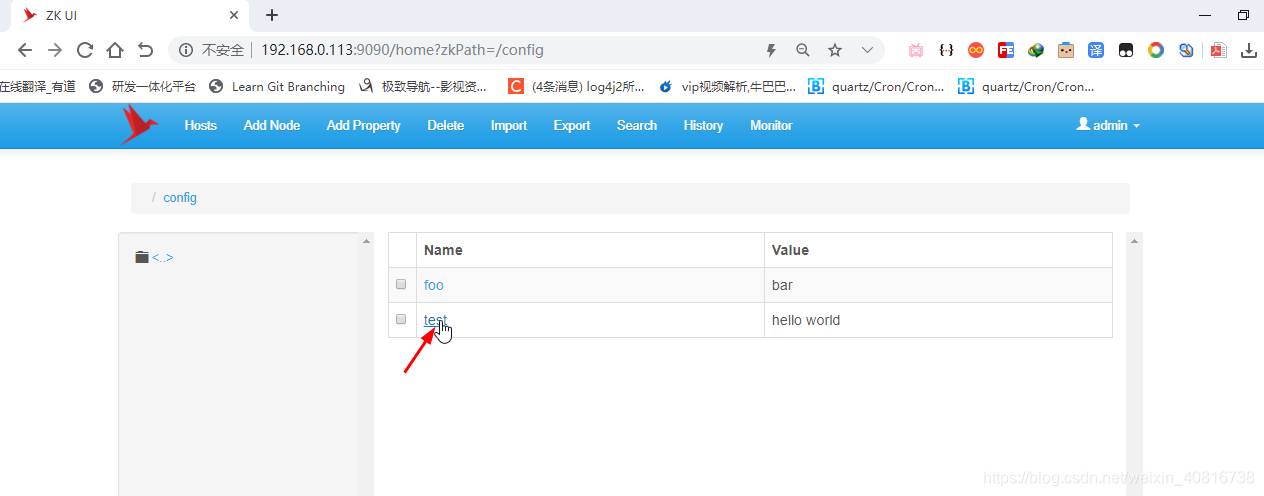Screen dimensions: 1264x496
Task: Open Export from the navbar
Action: [x=572, y=125]
